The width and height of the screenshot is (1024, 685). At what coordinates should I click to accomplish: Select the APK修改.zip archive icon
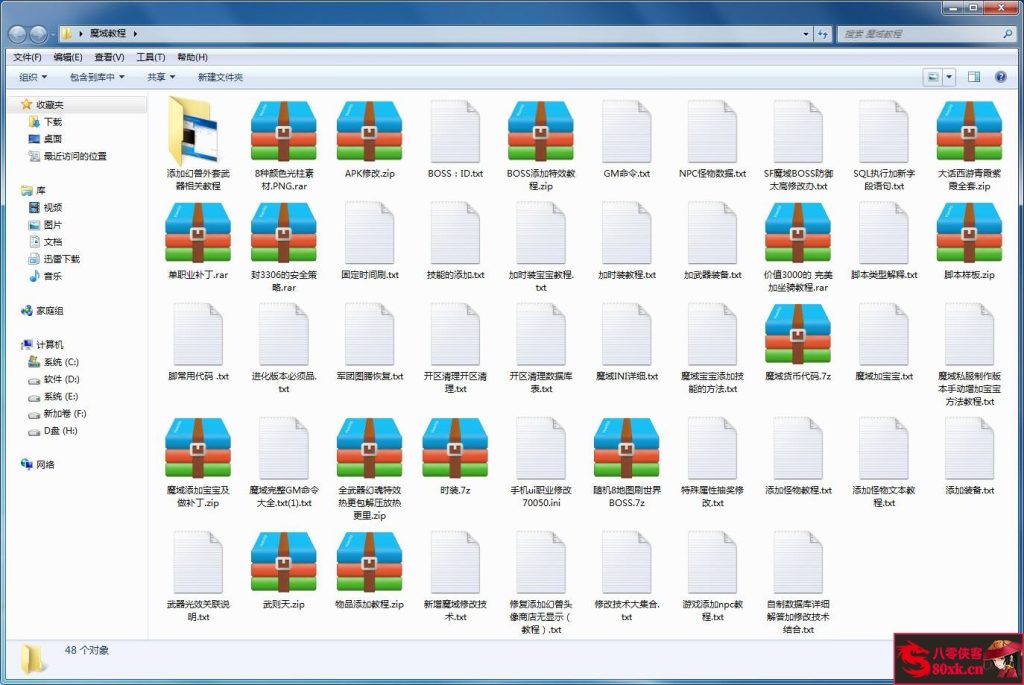pos(369,132)
